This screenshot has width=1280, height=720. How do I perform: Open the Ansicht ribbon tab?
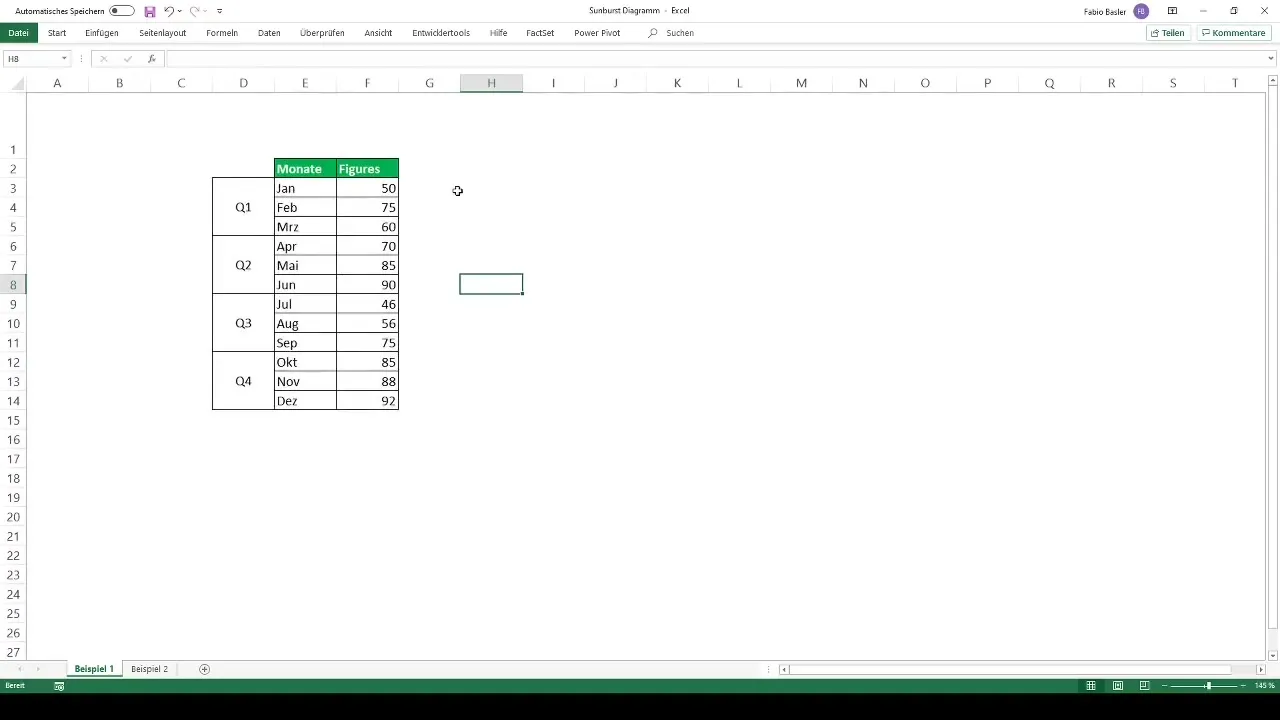coord(378,33)
